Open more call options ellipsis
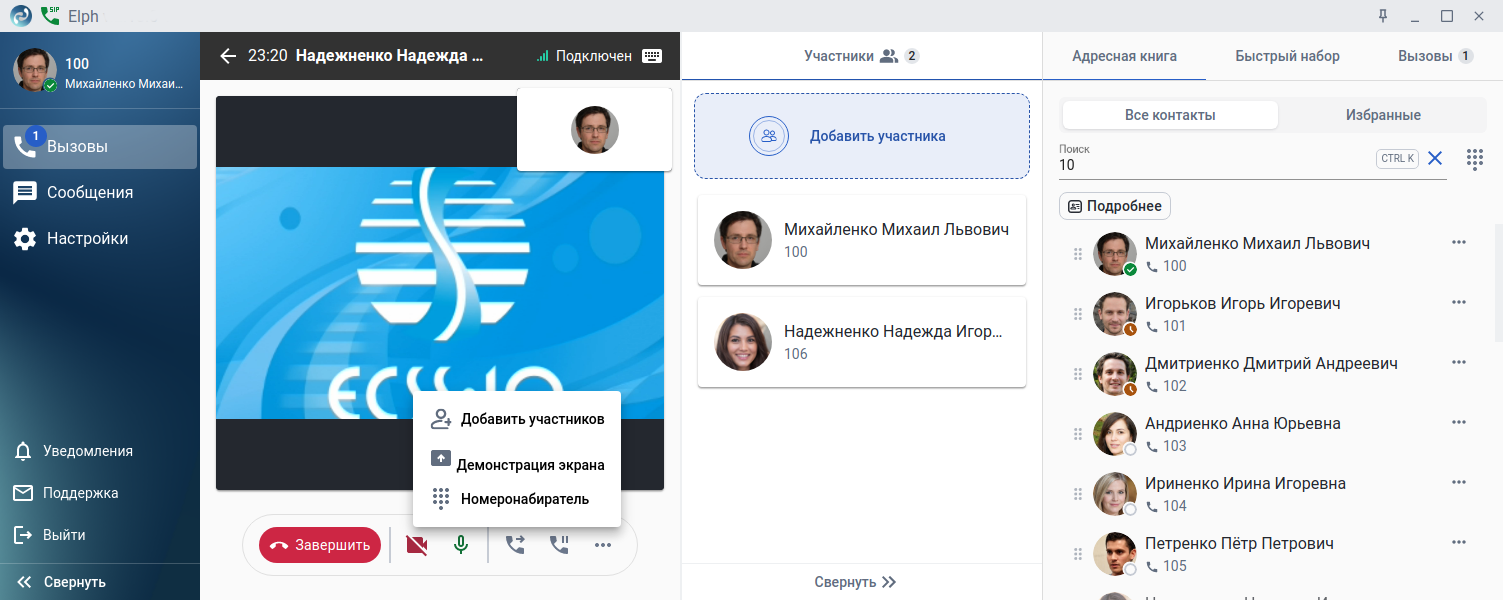Image resolution: width=1503 pixels, height=600 pixels. pos(603,545)
